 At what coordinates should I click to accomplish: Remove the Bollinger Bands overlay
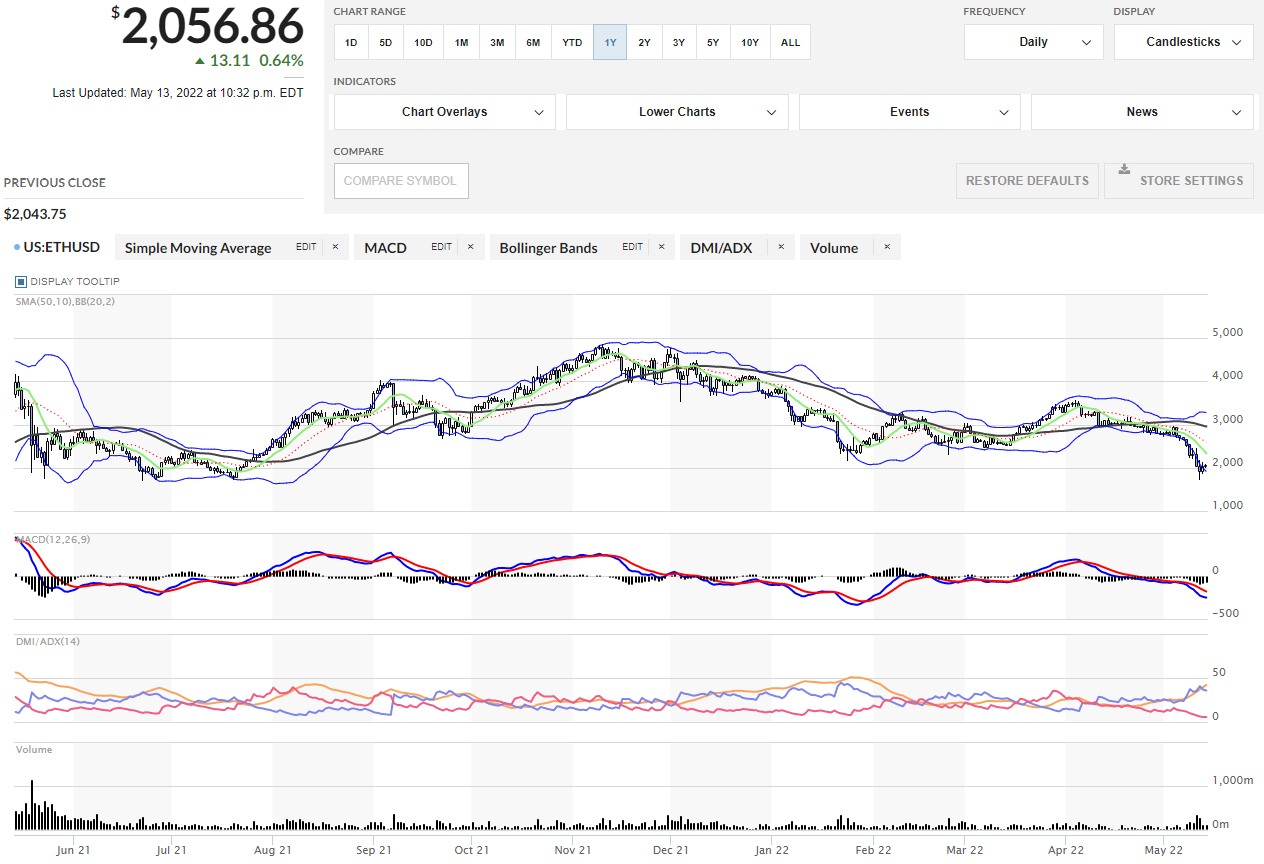(x=660, y=247)
